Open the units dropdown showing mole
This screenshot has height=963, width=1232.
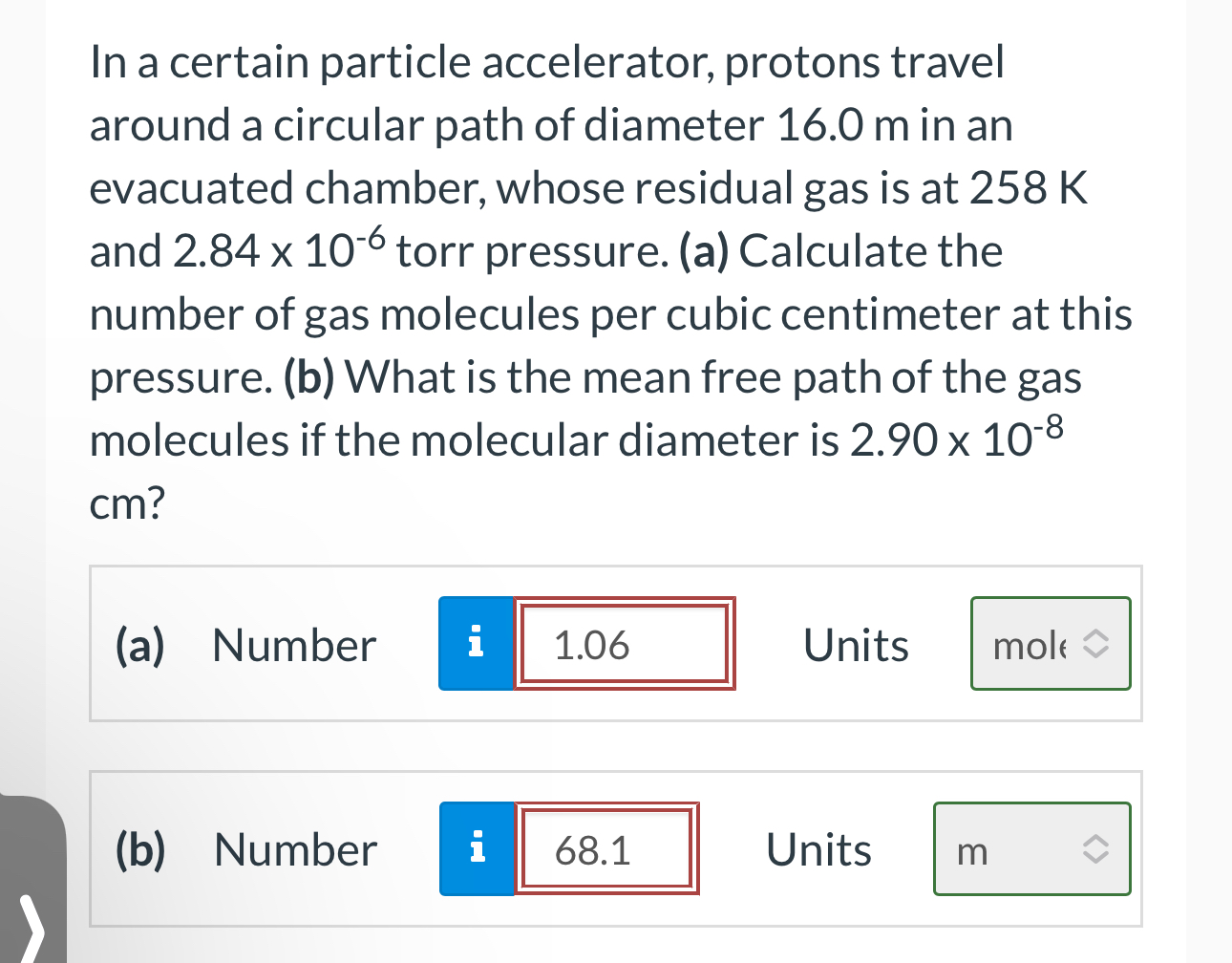click(1050, 643)
